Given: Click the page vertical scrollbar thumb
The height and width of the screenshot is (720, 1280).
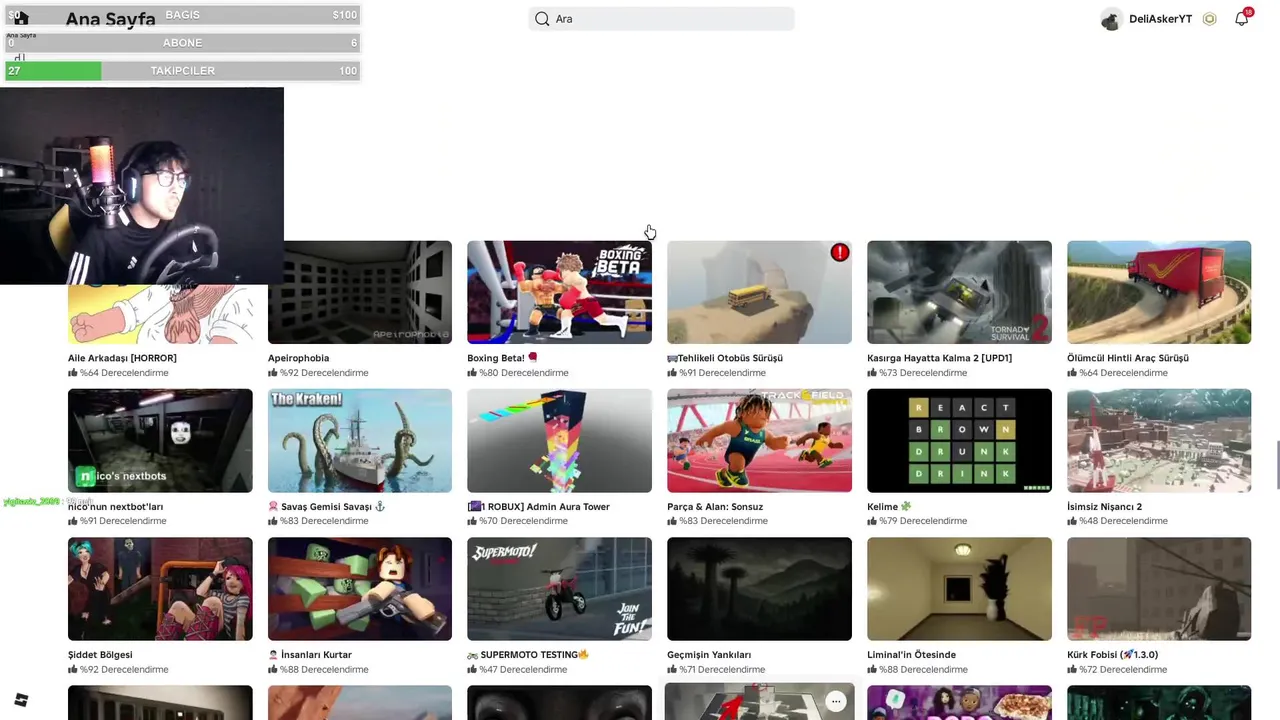Looking at the screenshot, I should [x=1277, y=464].
